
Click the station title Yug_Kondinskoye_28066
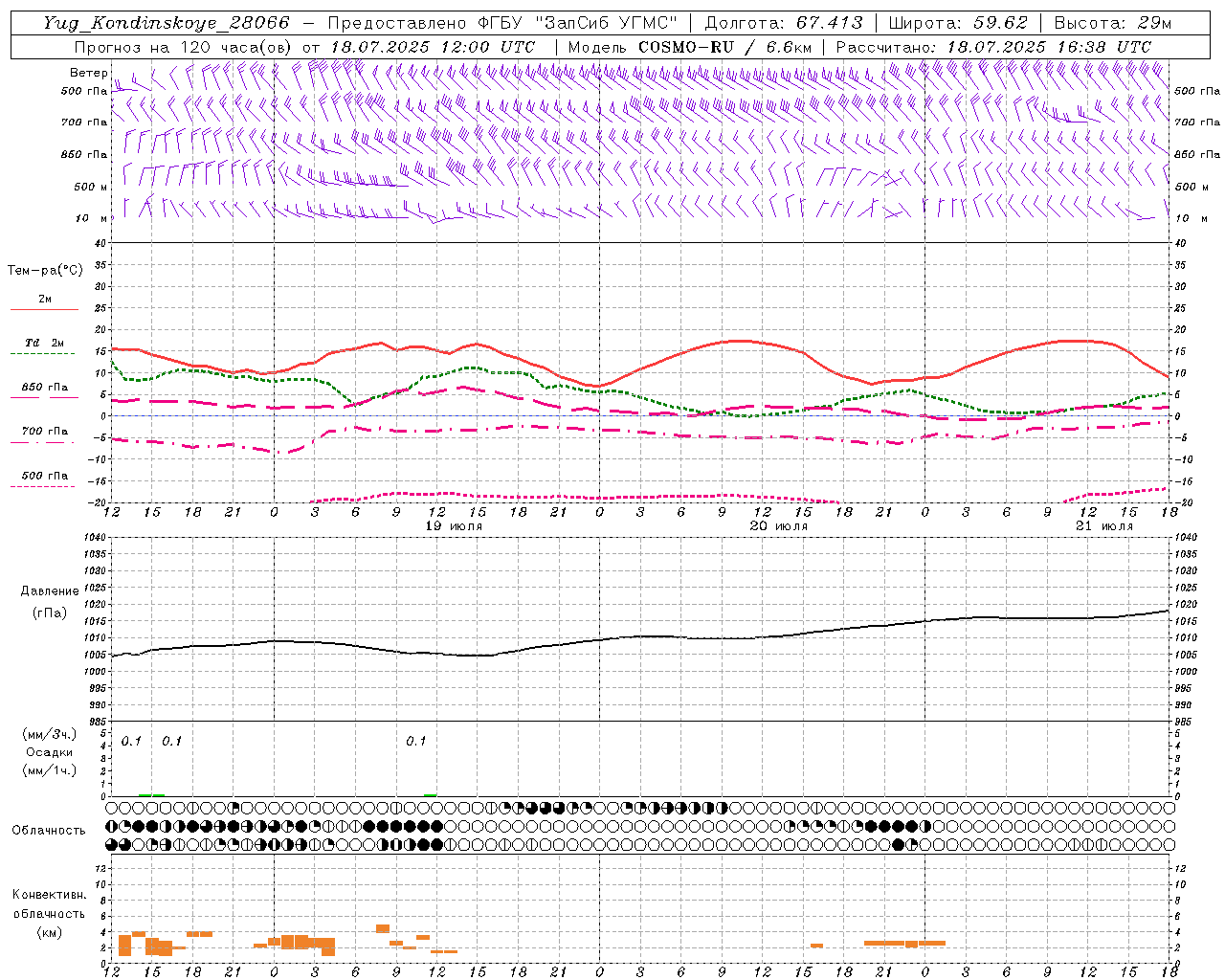tap(166, 23)
